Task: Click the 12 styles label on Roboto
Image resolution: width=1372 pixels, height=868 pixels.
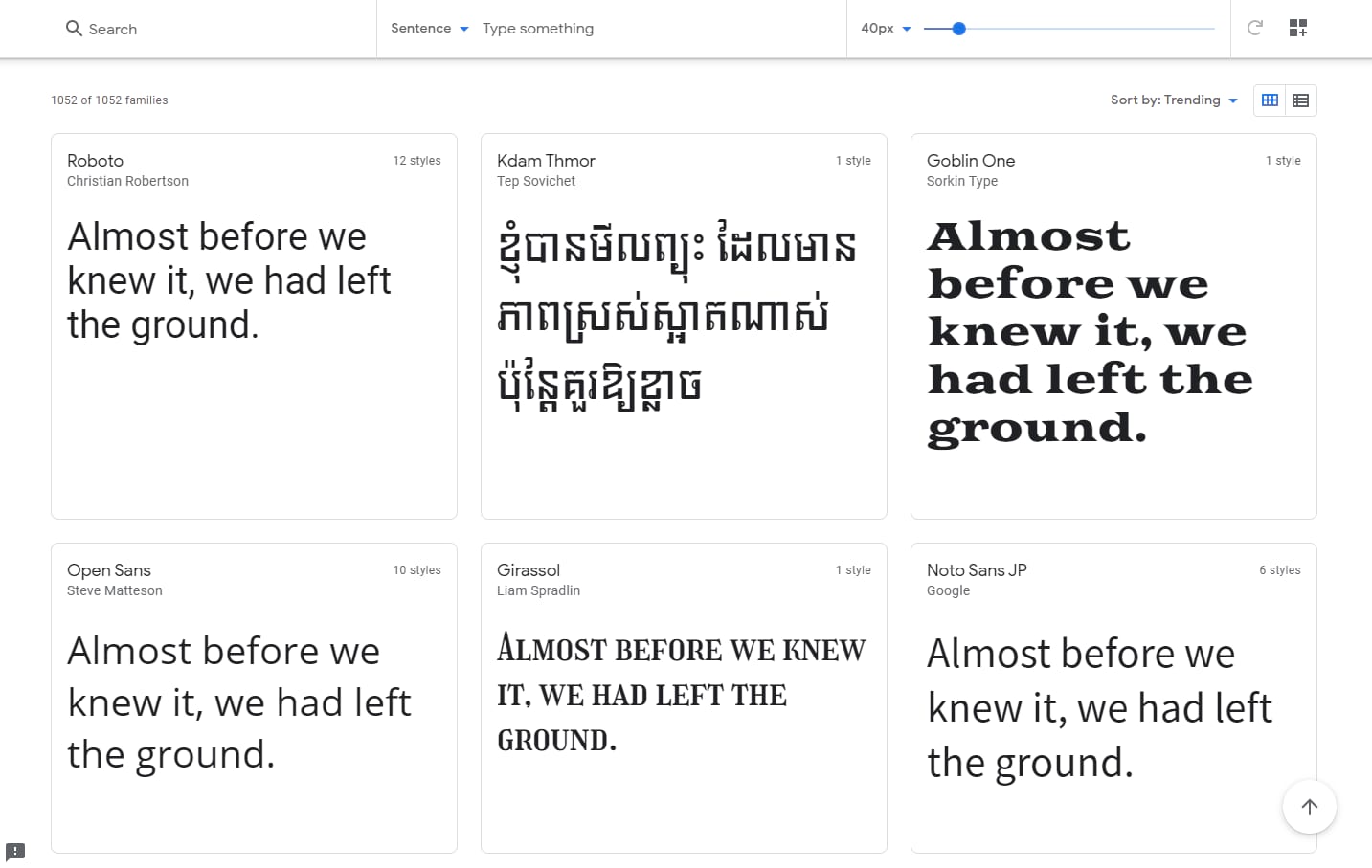Action: (416, 161)
